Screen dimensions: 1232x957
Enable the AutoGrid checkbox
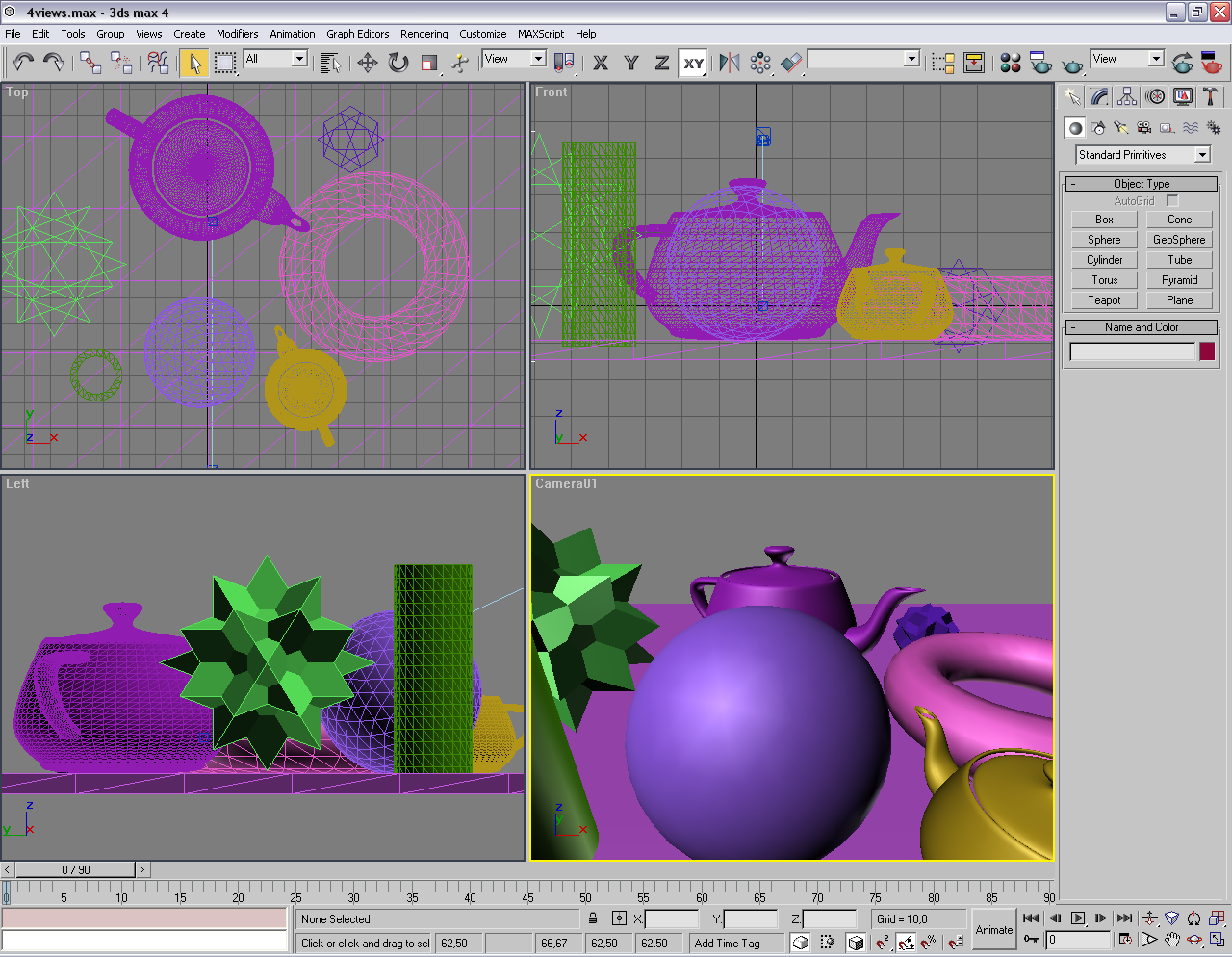pyautogui.click(x=1172, y=201)
